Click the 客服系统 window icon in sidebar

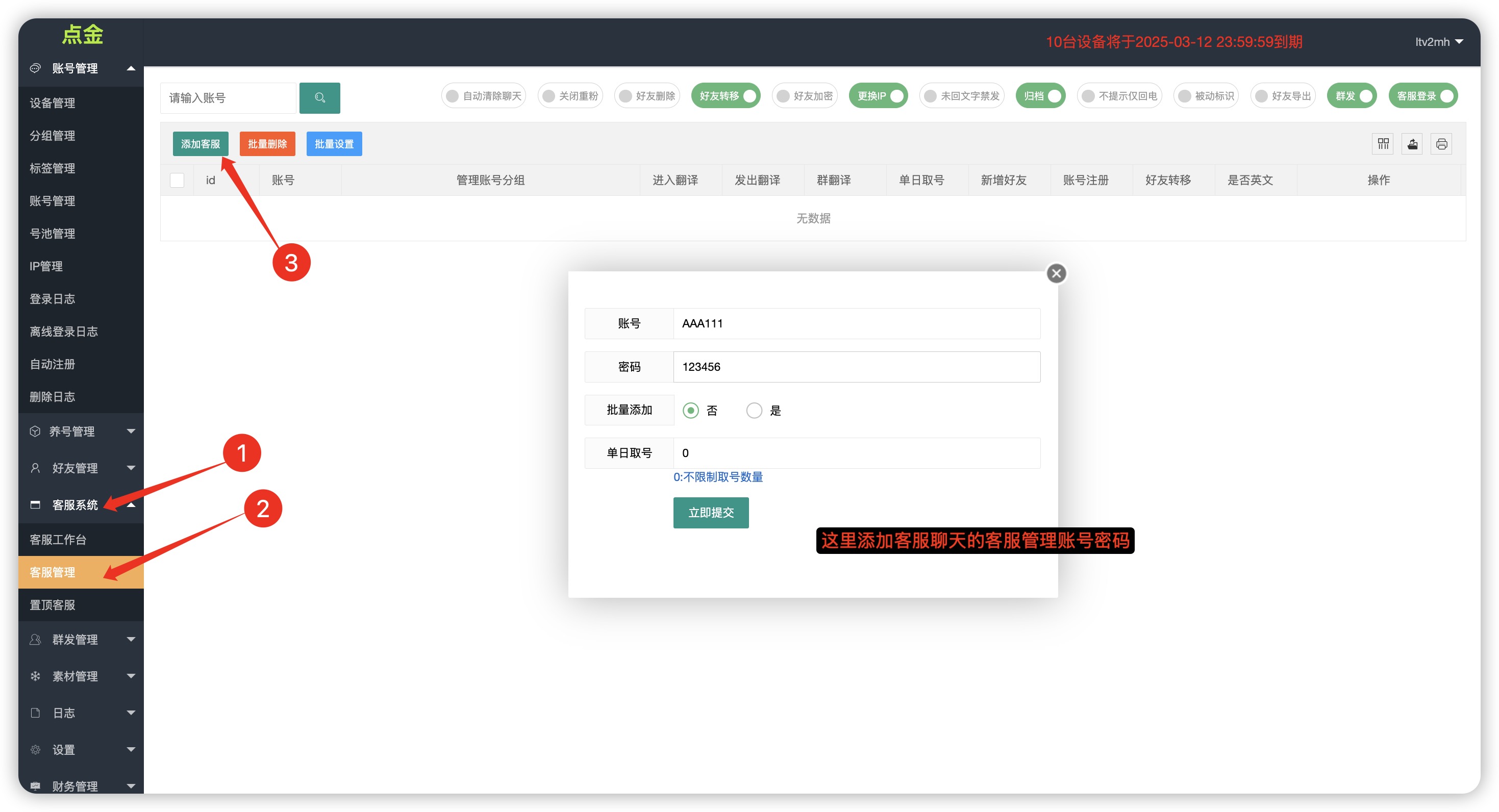[x=36, y=504]
